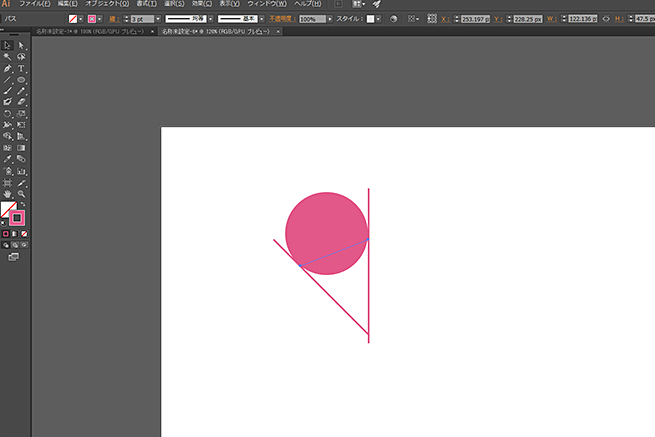Click the Recolor Artwork wheel icon
Screen dimensions: 655x437
pyautogui.click(x=391, y=19)
